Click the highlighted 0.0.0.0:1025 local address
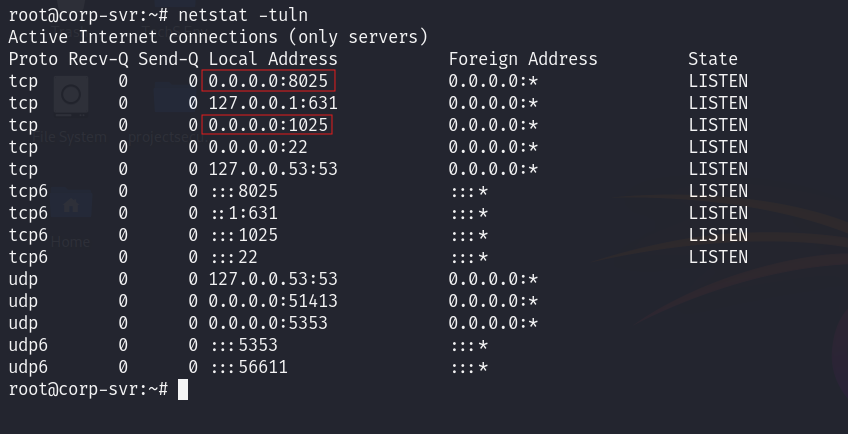This screenshot has height=434, width=848. 268,125
